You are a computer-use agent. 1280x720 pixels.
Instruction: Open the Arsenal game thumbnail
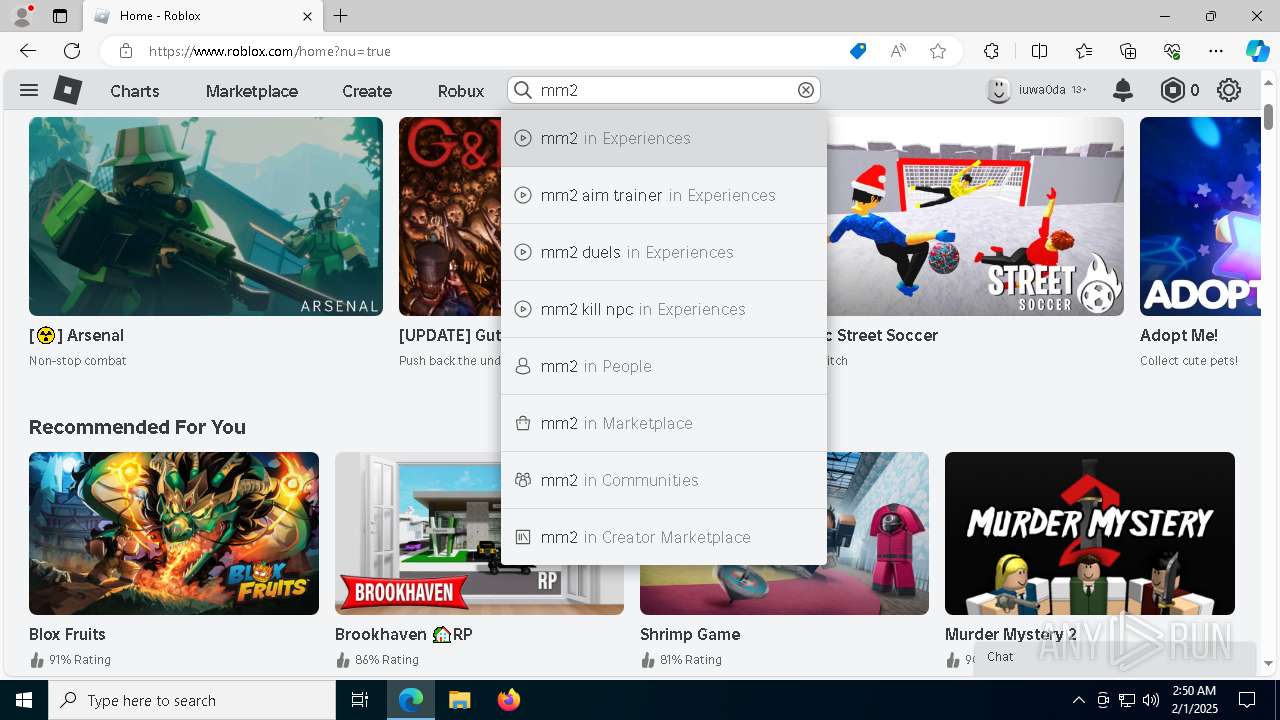pyautogui.click(x=206, y=216)
